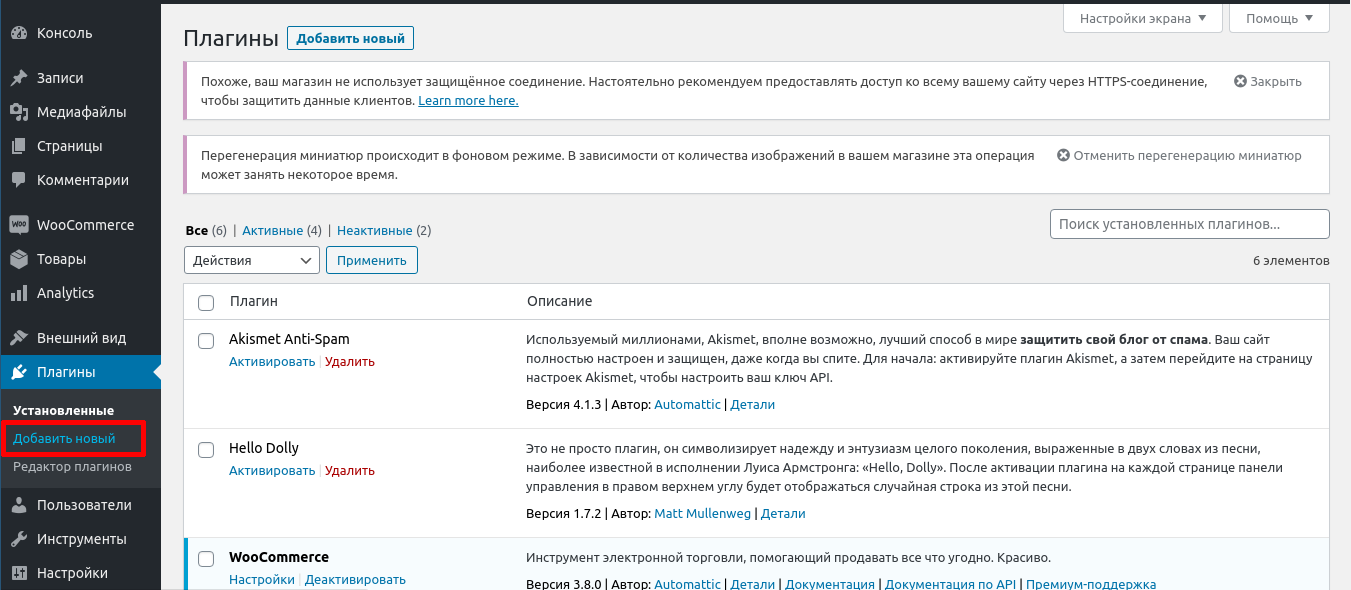Viewport: 1351px width, 590px height.
Task: Dismiss the HTTPS notice with Закрыть
Action: coord(1268,82)
